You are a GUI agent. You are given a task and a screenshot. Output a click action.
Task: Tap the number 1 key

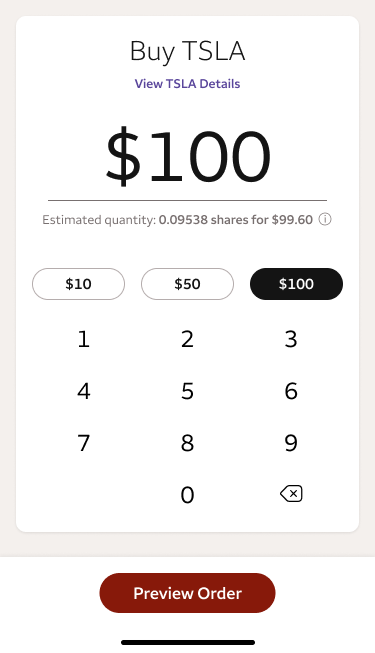click(x=84, y=339)
